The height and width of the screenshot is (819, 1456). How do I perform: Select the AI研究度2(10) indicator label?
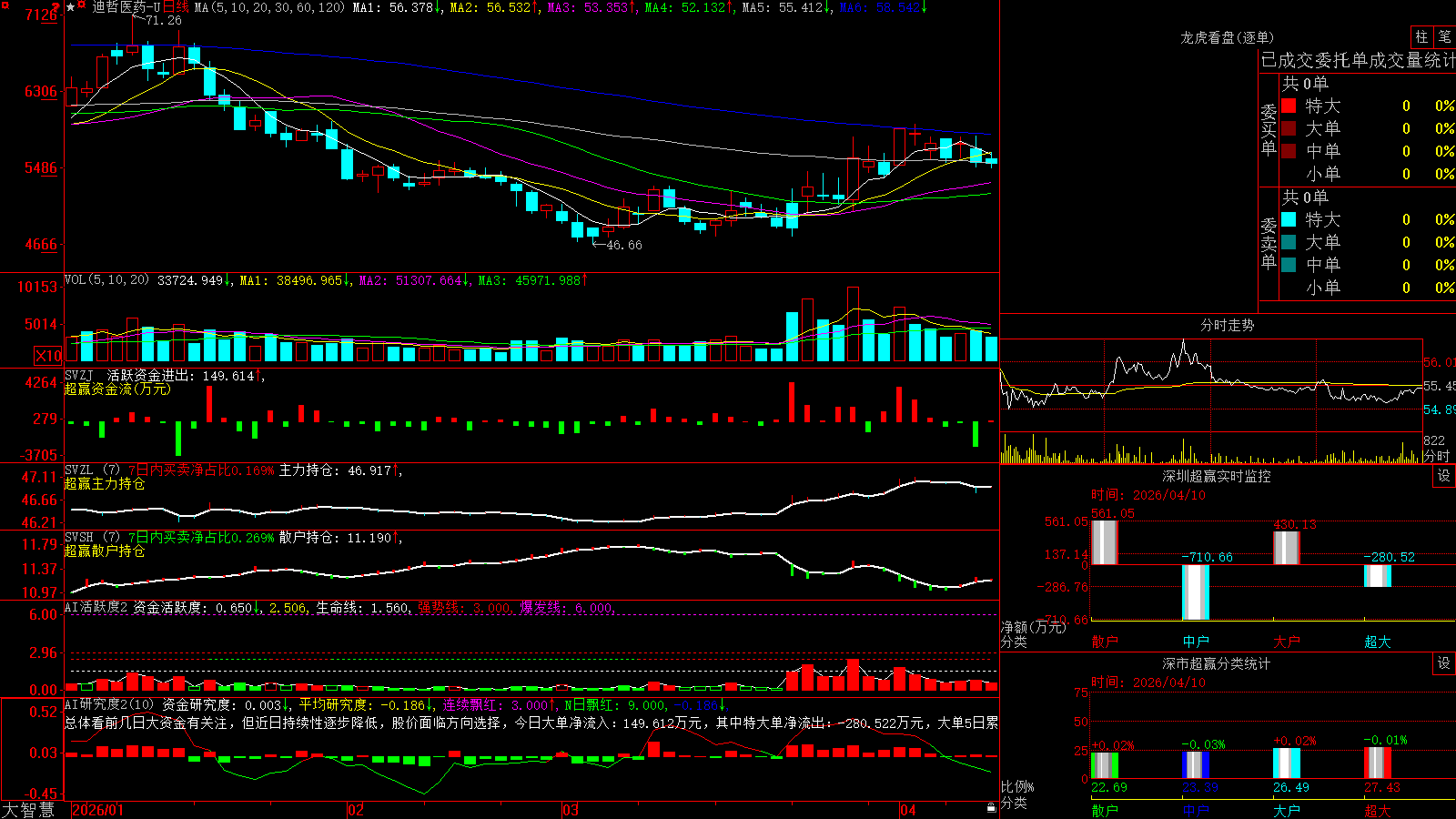[109, 704]
